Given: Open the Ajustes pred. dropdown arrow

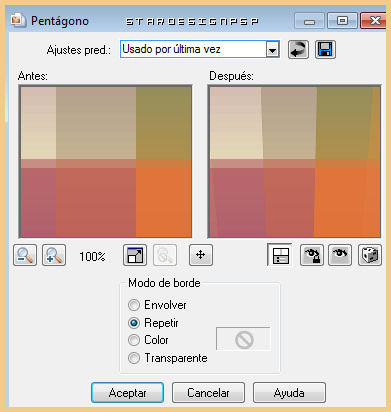Looking at the screenshot, I should click(273, 50).
